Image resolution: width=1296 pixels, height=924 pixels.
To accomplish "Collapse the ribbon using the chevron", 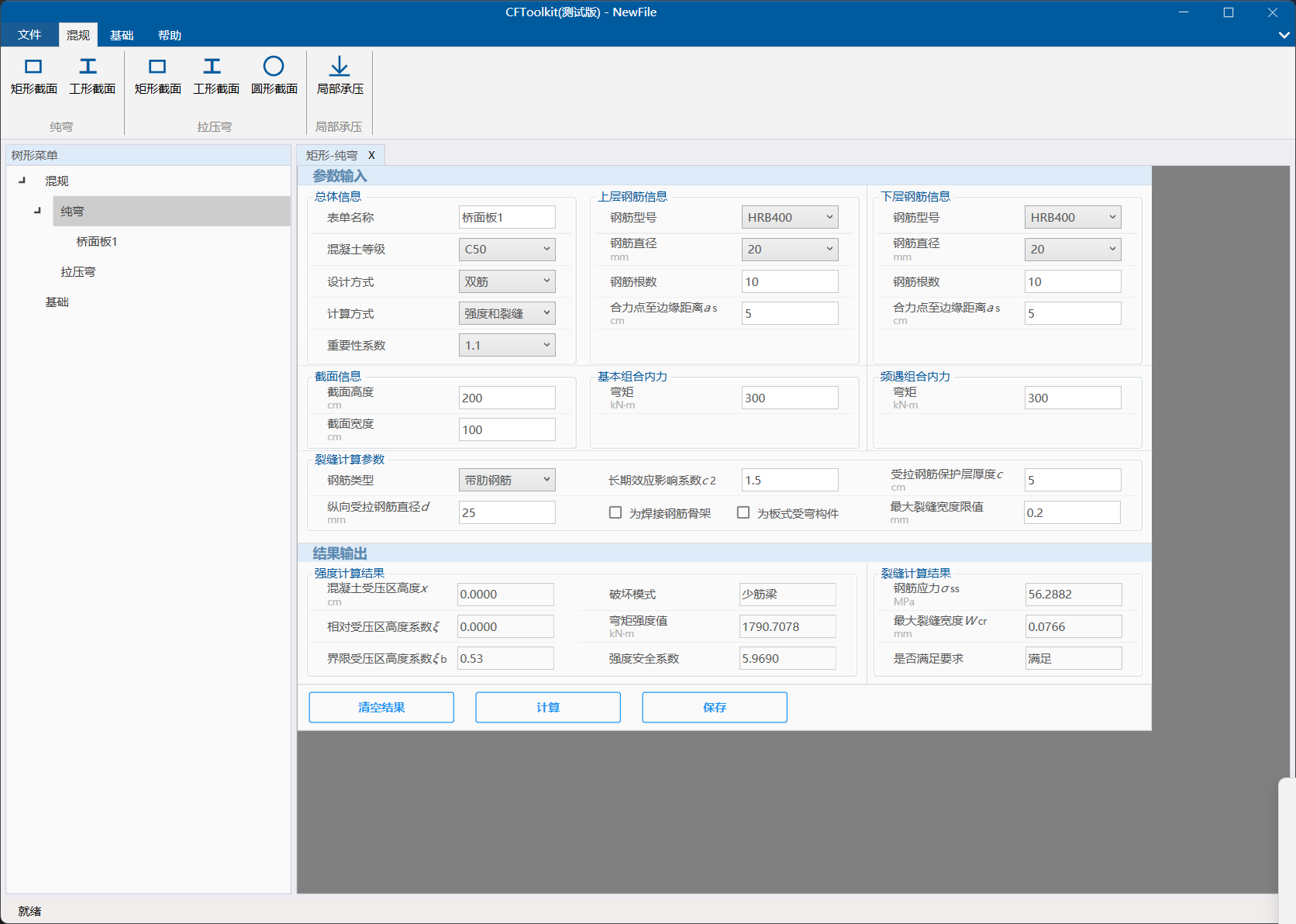I will 1283,34.
